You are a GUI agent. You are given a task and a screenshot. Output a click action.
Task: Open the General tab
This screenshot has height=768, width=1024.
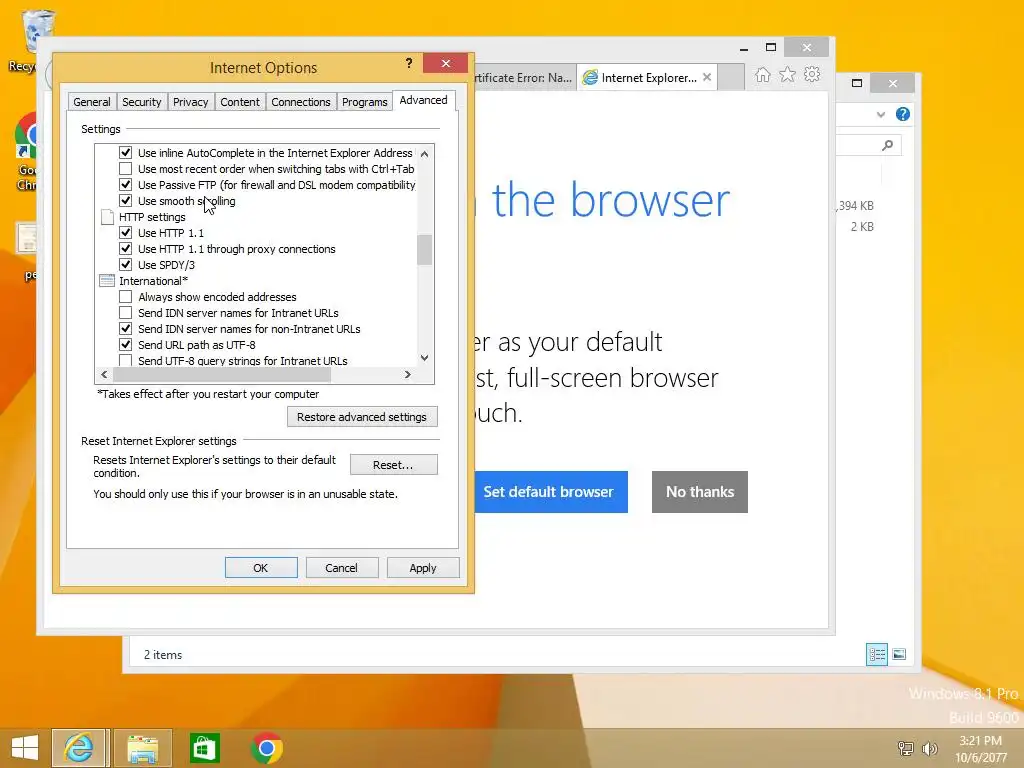pos(91,102)
